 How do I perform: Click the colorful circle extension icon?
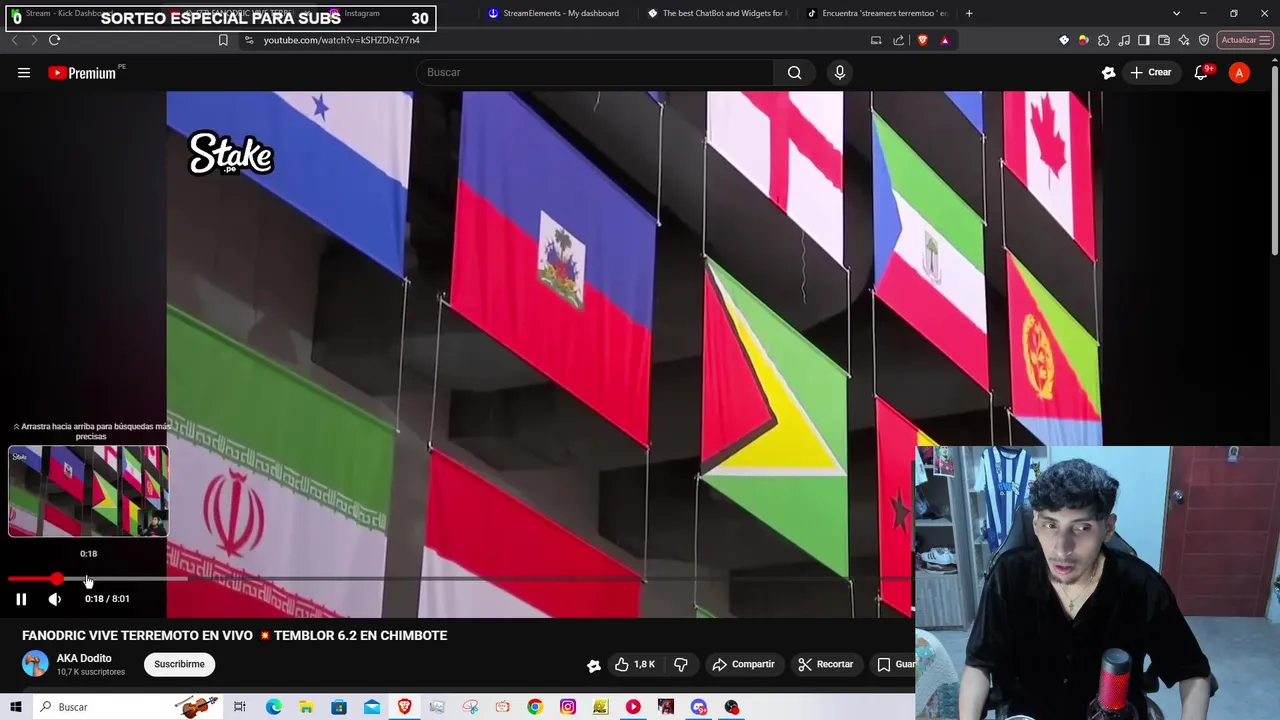coord(1083,40)
